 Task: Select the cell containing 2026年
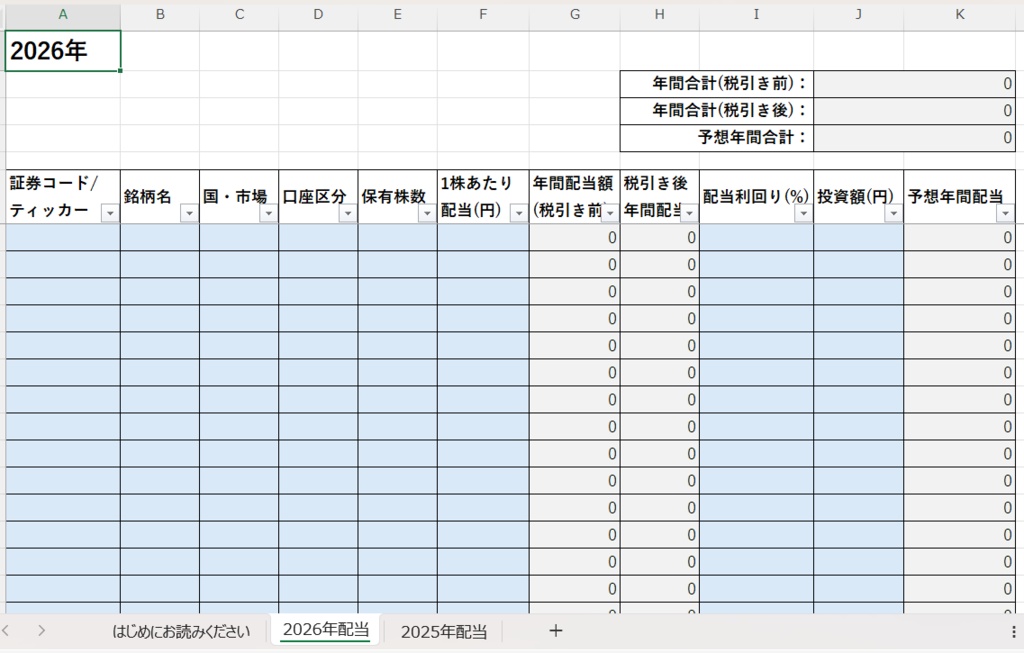pyautogui.click(x=63, y=51)
